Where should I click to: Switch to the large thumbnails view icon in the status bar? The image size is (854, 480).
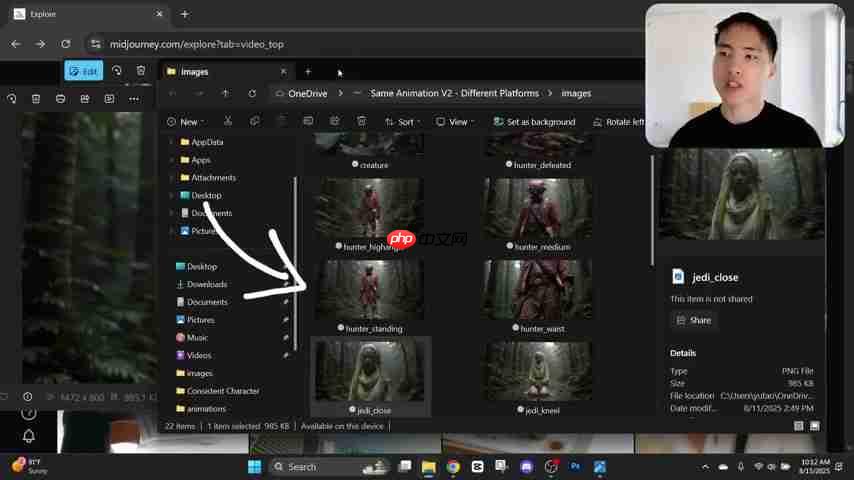coord(815,426)
